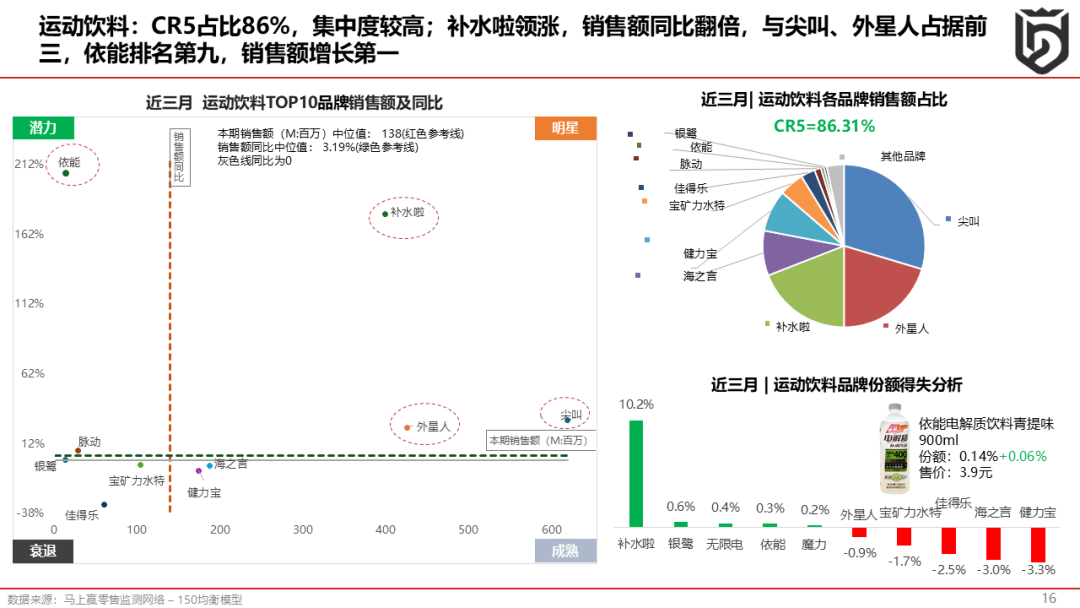This screenshot has width=1080, height=608.
Task: Click the 212% y-axis tick label
Action: [x=29, y=164]
